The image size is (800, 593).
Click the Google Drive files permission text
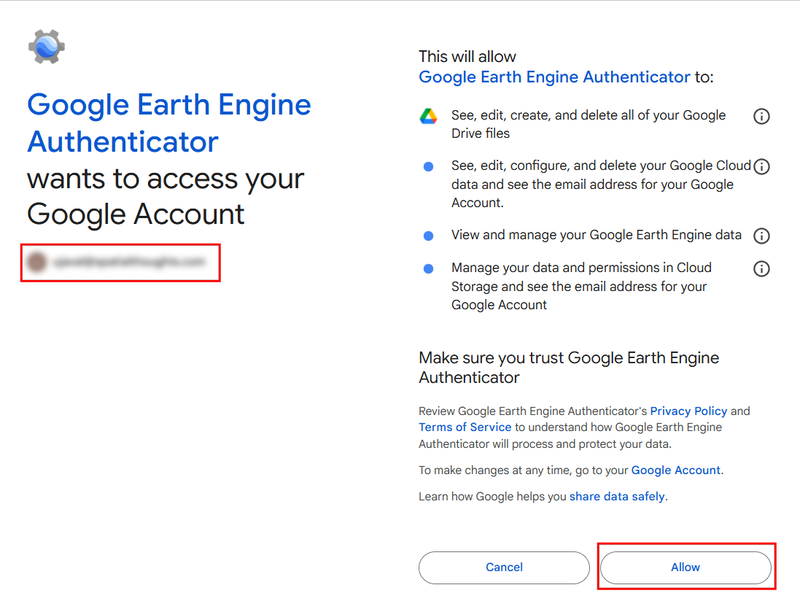coord(588,124)
